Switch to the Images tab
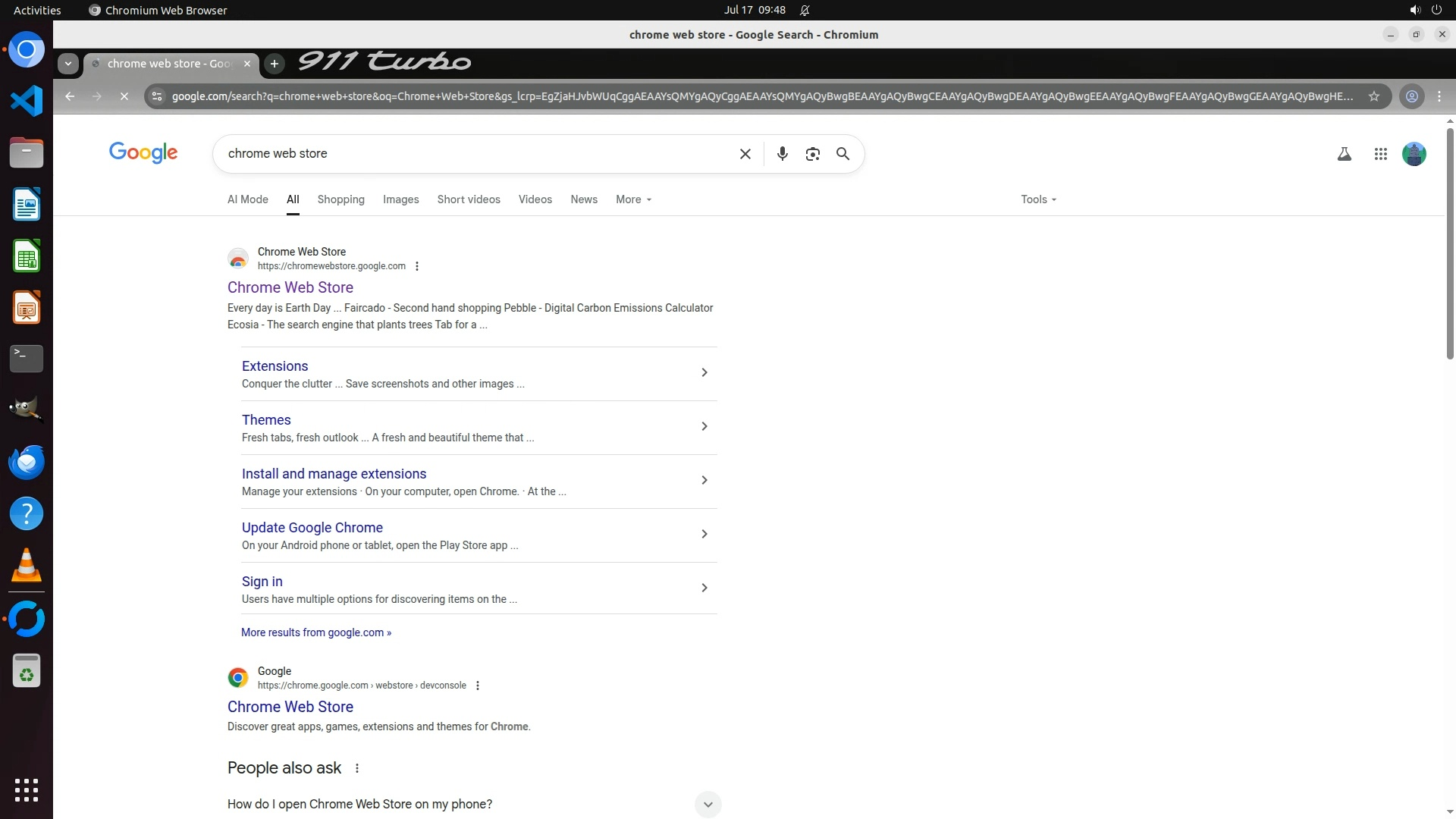 pos(400,199)
